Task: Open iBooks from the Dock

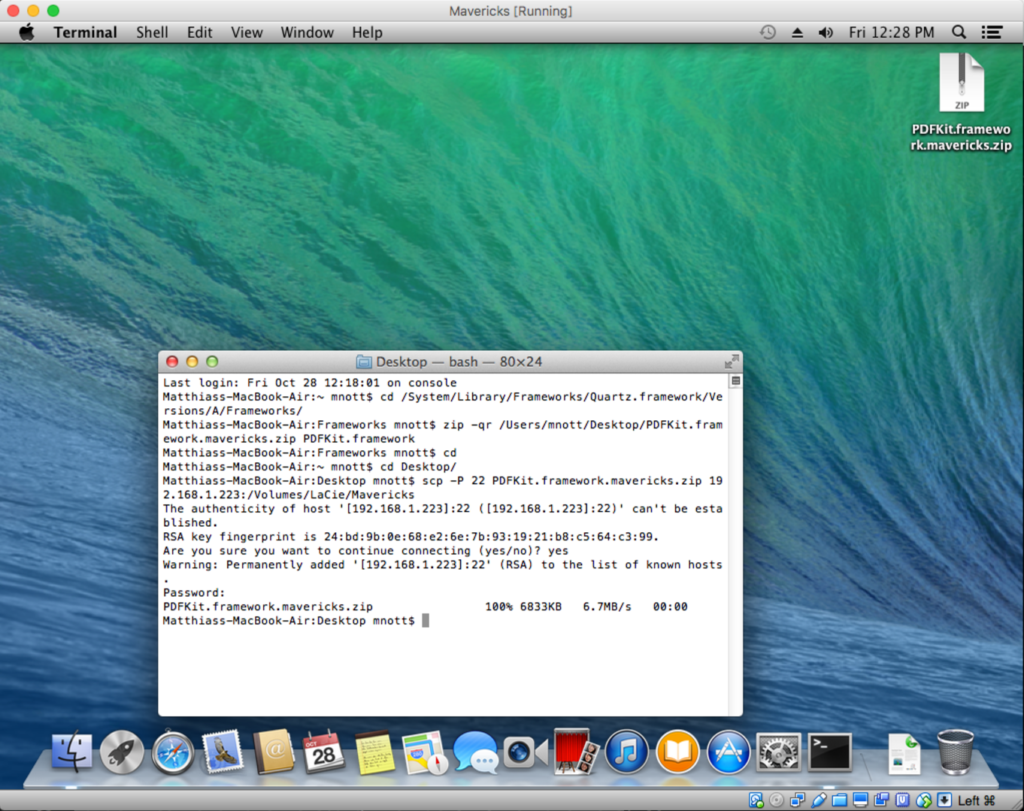Action: point(676,751)
